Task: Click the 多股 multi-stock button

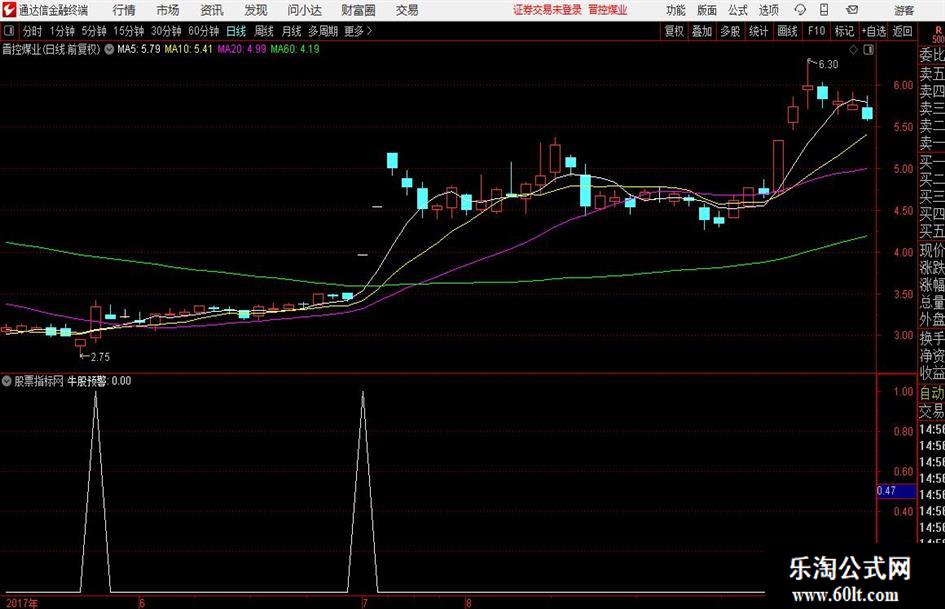Action: pos(730,31)
